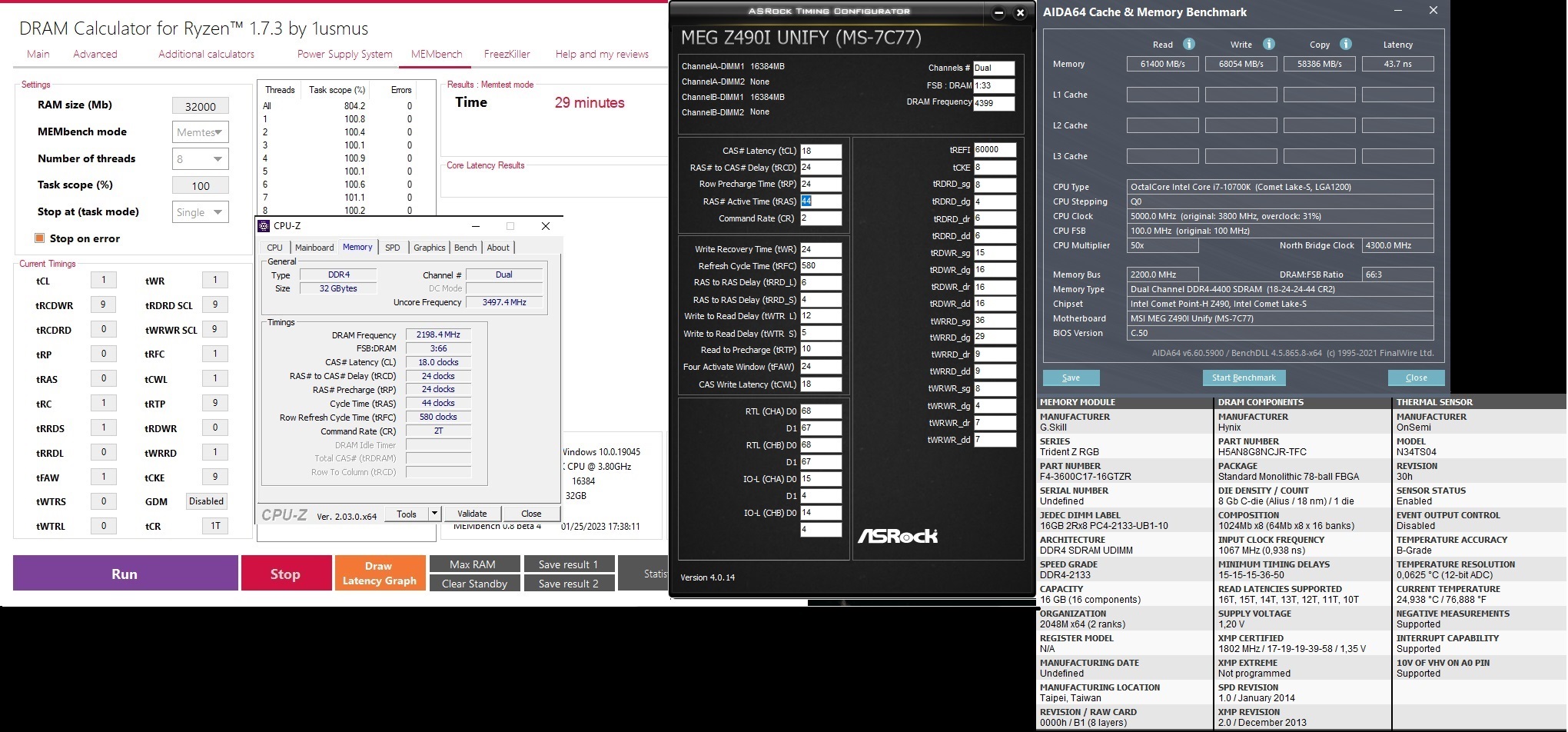Click the part number F4-3600C17-16GTZR
1568x732 pixels.
coord(1085,477)
